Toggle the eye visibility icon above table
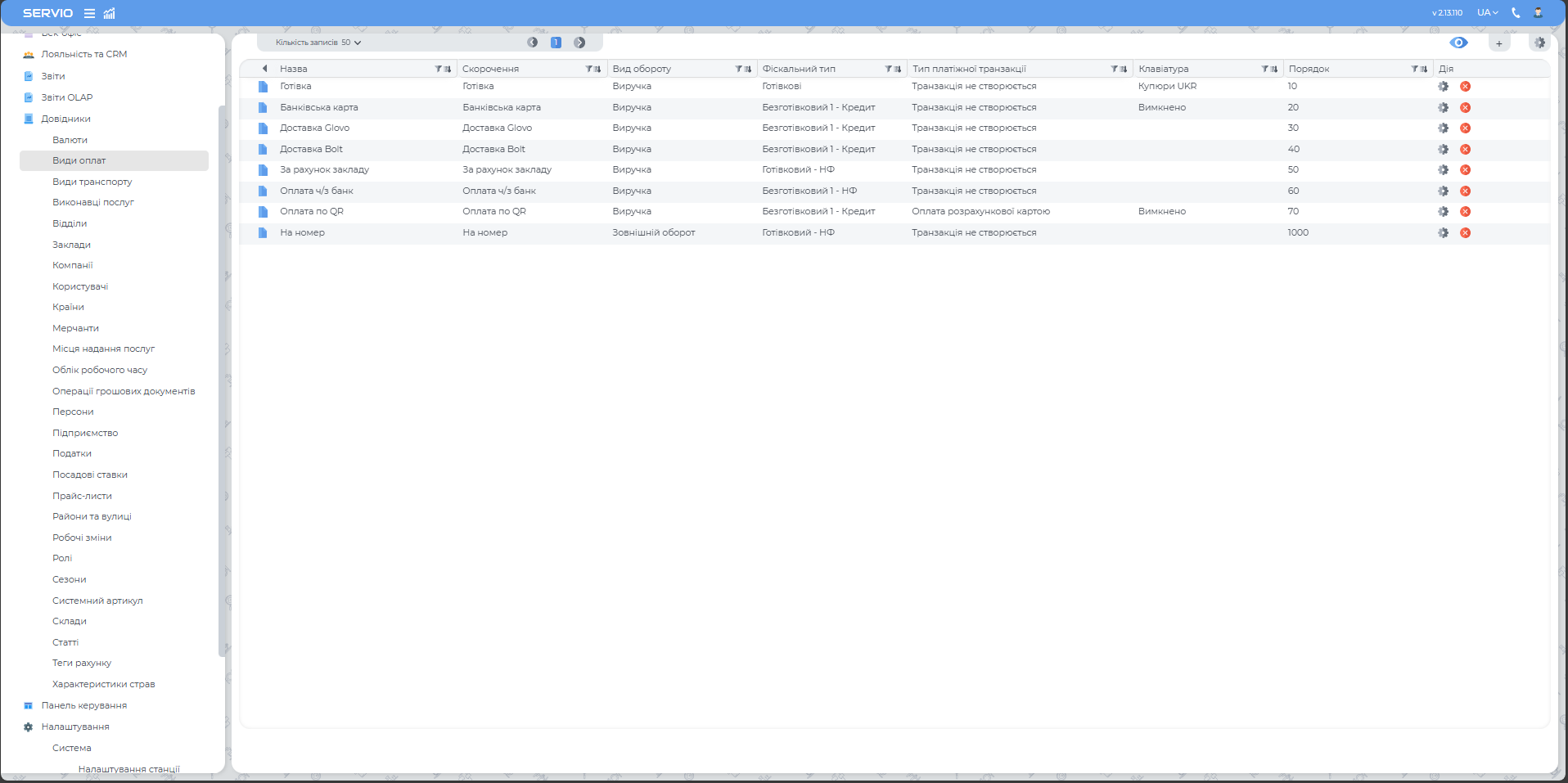 [x=1458, y=43]
